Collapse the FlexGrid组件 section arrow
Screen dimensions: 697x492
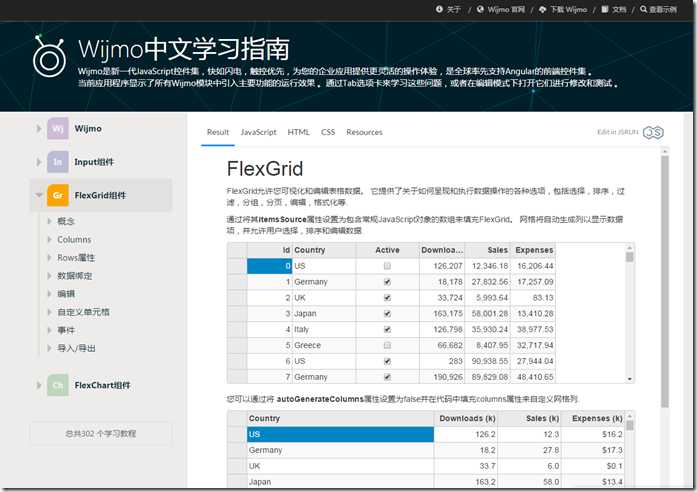tap(39, 195)
